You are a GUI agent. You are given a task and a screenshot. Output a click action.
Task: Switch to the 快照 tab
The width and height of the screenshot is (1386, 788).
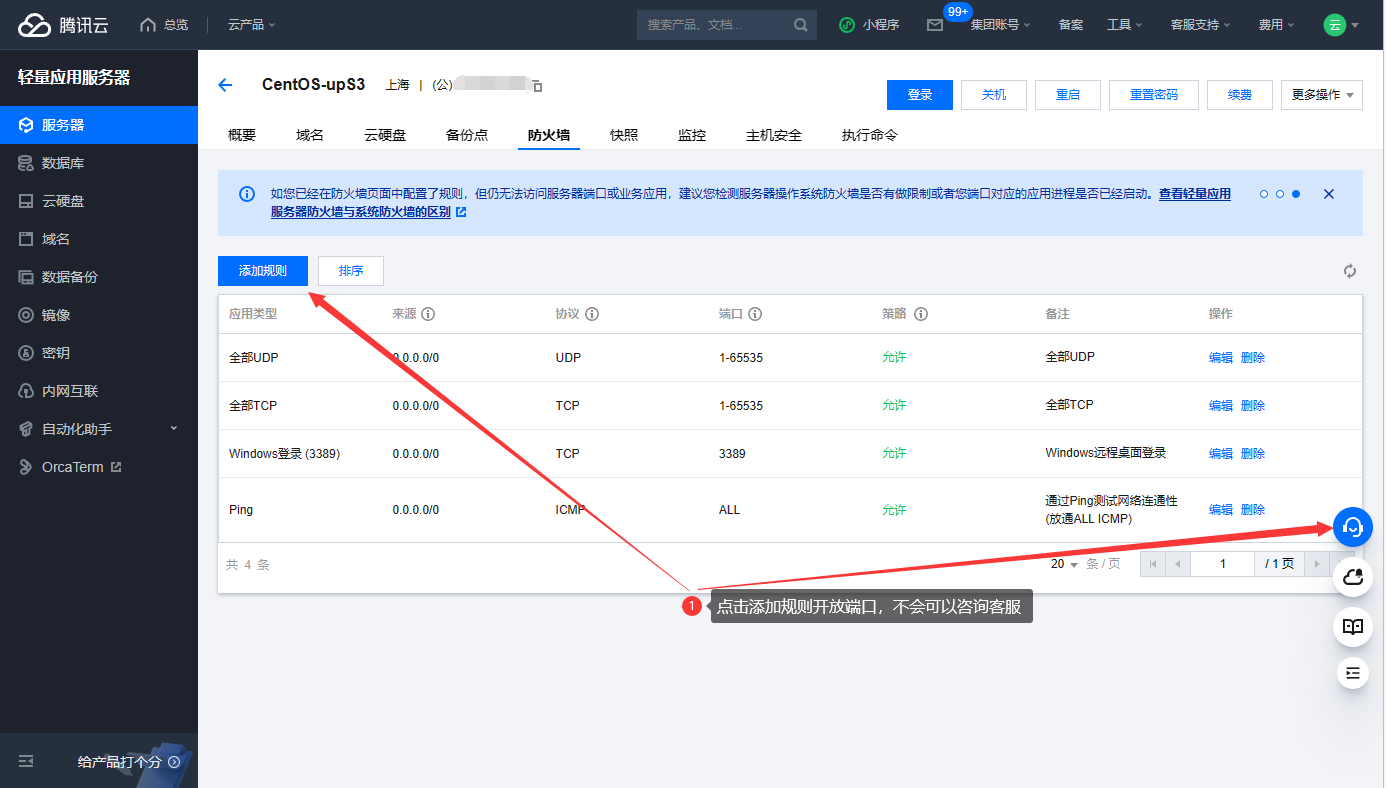pyautogui.click(x=624, y=135)
